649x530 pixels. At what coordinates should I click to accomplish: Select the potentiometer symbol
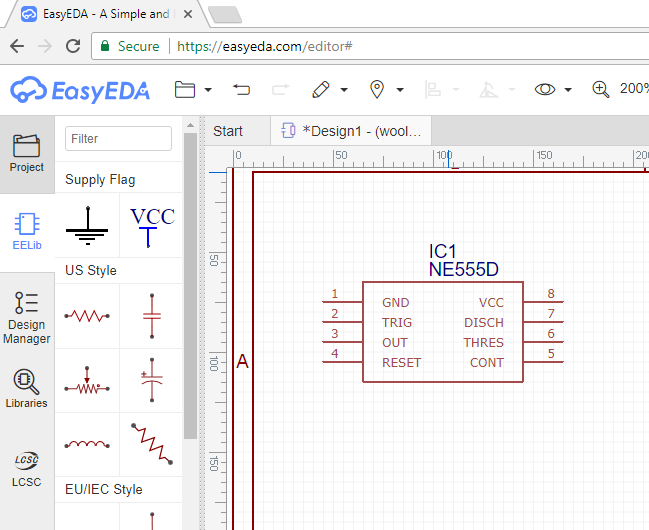point(87,381)
